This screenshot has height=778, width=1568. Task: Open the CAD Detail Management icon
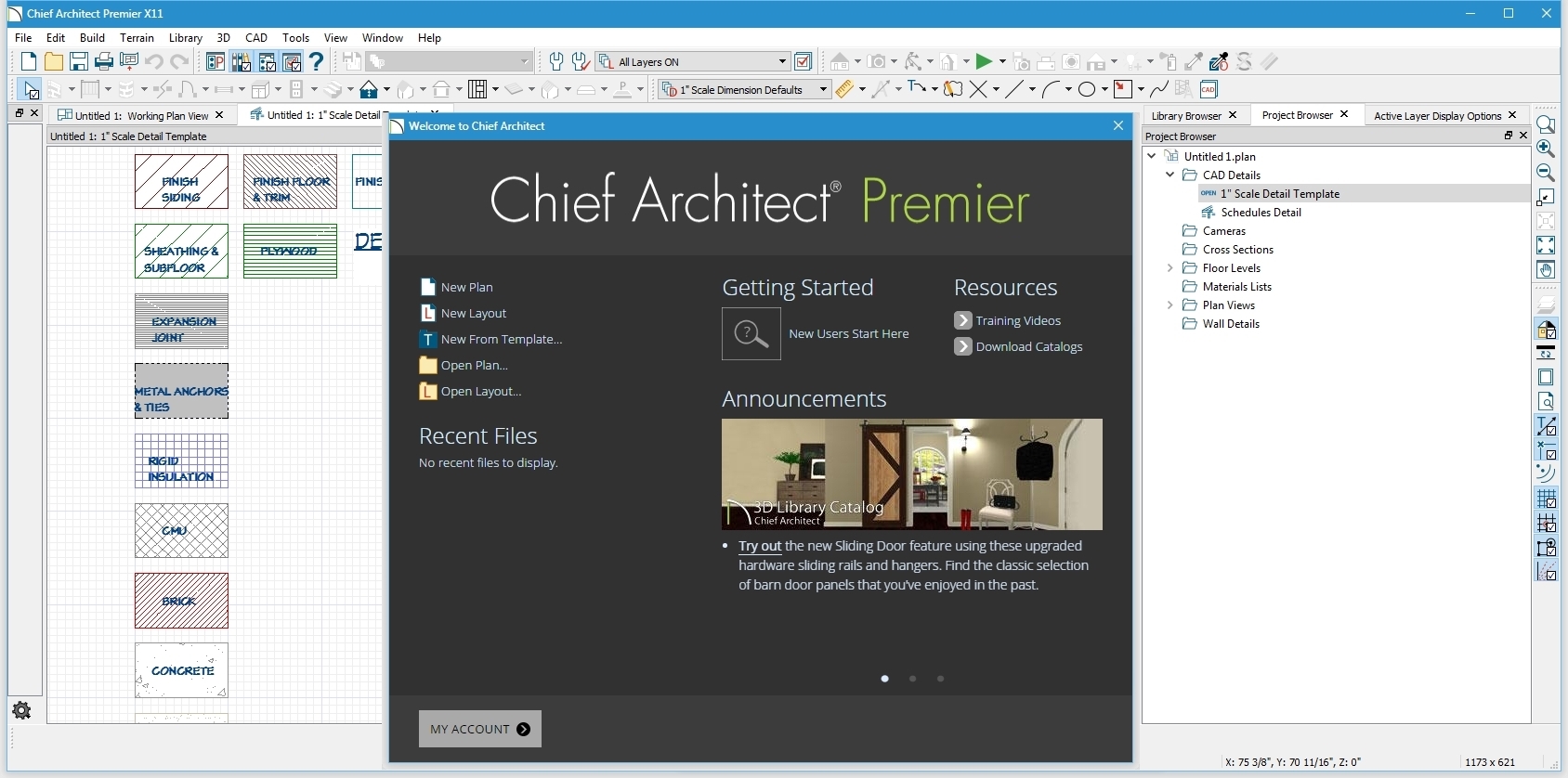coord(1209,89)
